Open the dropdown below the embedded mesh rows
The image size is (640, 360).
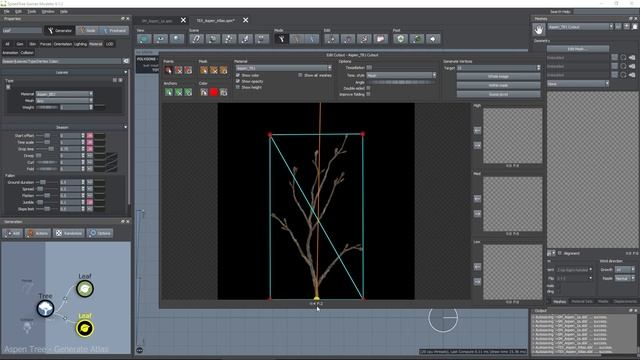tap(578, 84)
